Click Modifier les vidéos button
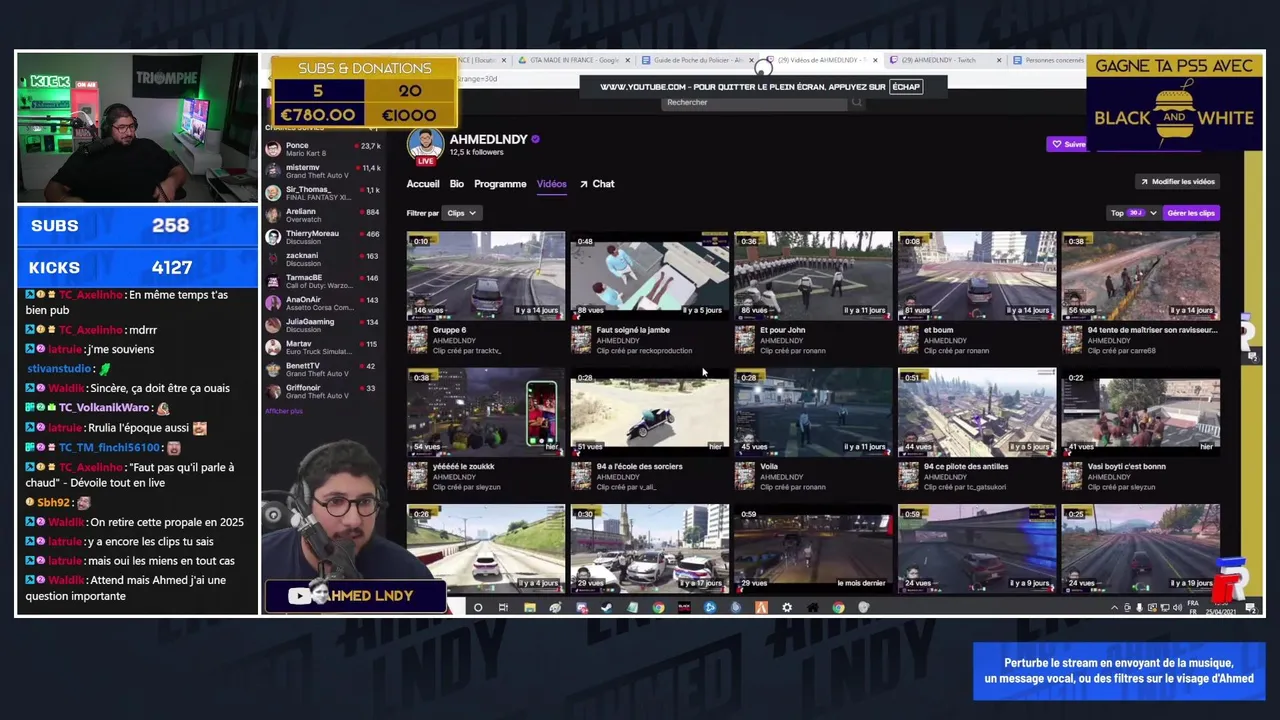Viewport: 1280px width, 720px height. click(1177, 181)
